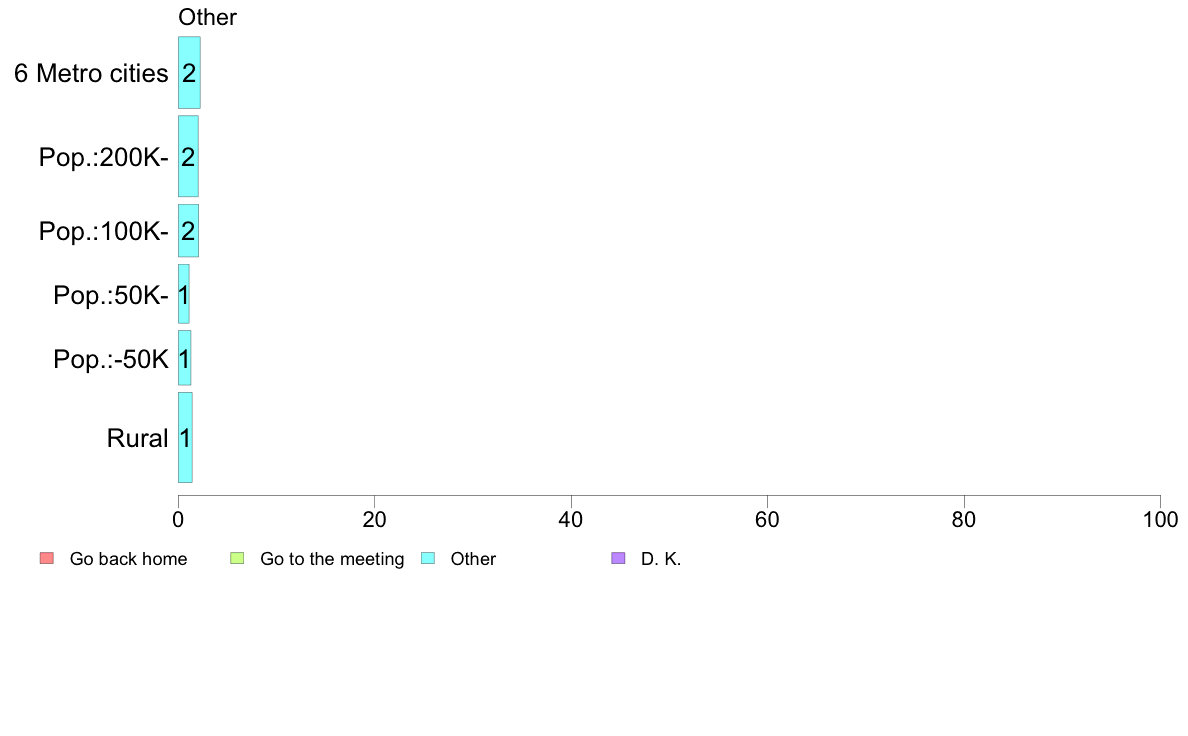Select the 6 Metro cities bar
The width and height of the screenshot is (1188, 736).
pyautogui.click(x=189, y=73)
